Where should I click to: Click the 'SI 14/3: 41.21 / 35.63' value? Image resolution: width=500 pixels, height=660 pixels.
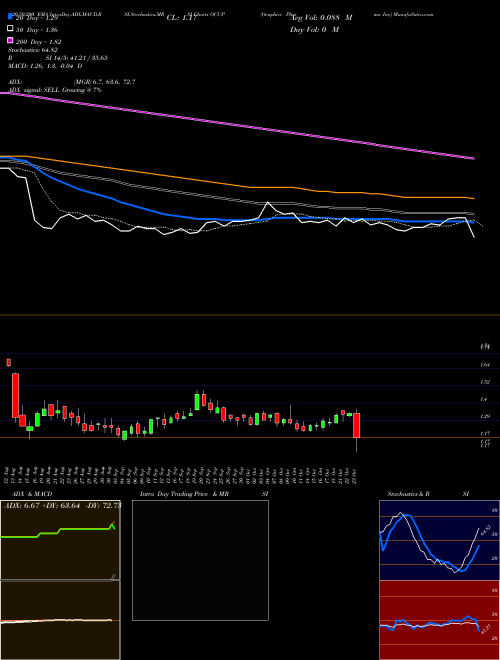click(x=77, y=58)
